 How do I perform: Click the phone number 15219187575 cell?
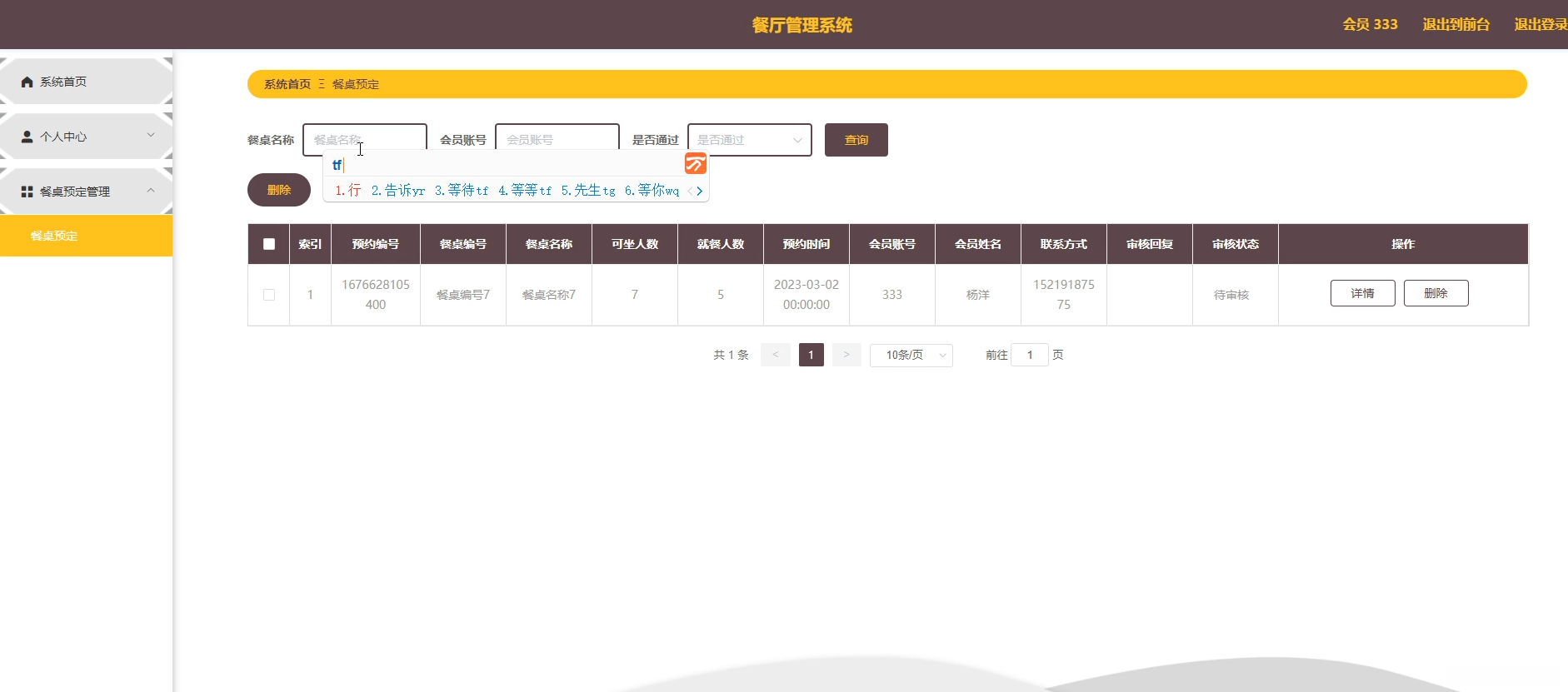1064,295
